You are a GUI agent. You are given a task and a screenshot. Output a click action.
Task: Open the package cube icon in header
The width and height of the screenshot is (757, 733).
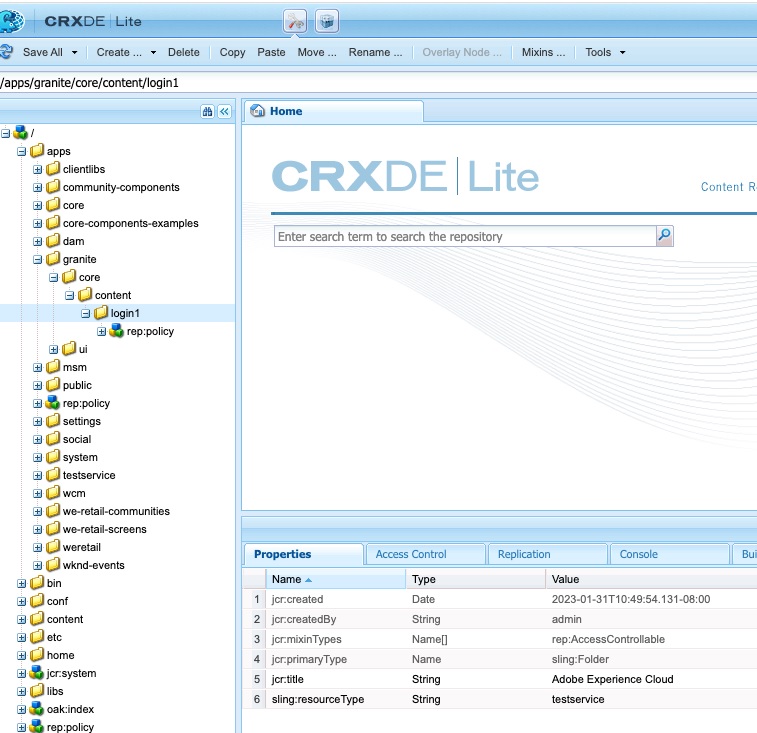[x=327, y=21]
